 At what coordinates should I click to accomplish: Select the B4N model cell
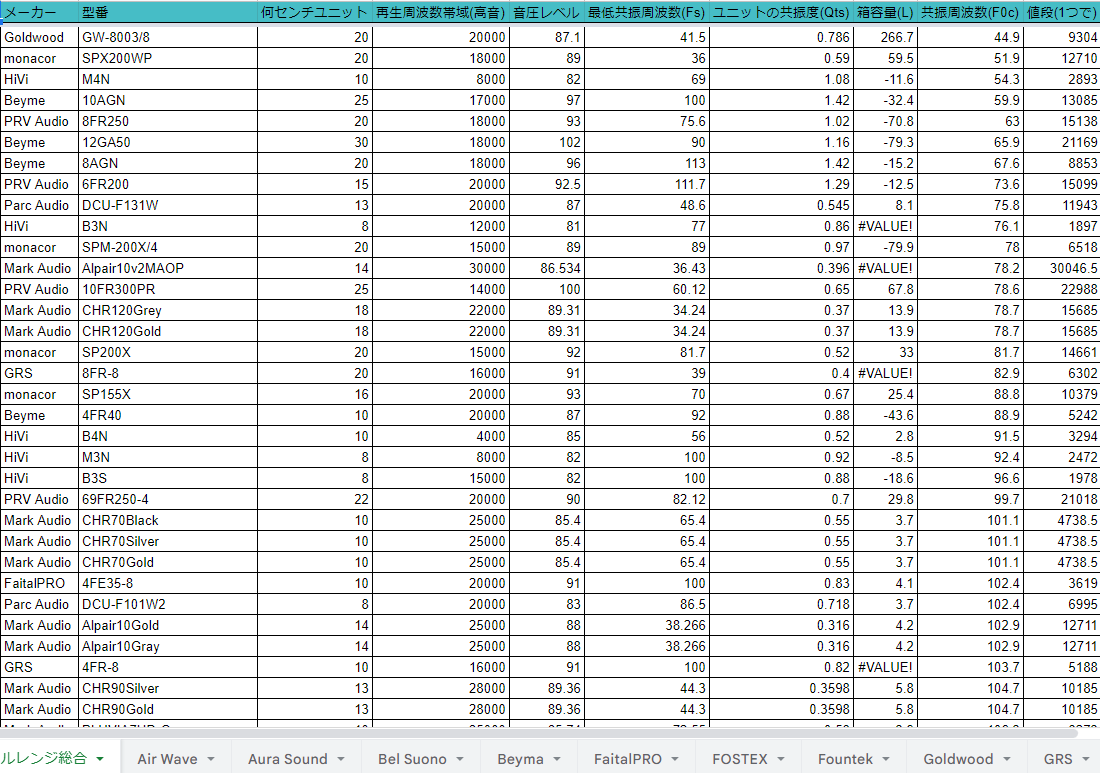pos(168,436)
